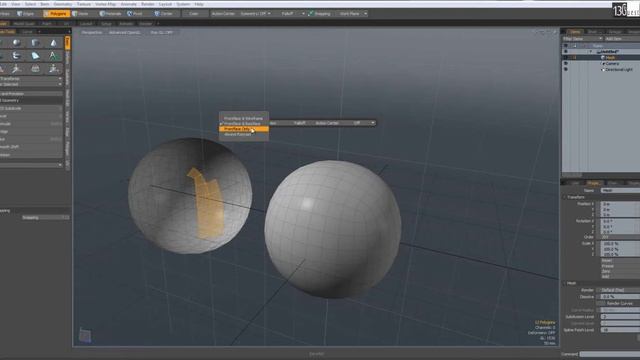
Task: Switch to the Items tab in right panel
Action: (x=575, y=31)
